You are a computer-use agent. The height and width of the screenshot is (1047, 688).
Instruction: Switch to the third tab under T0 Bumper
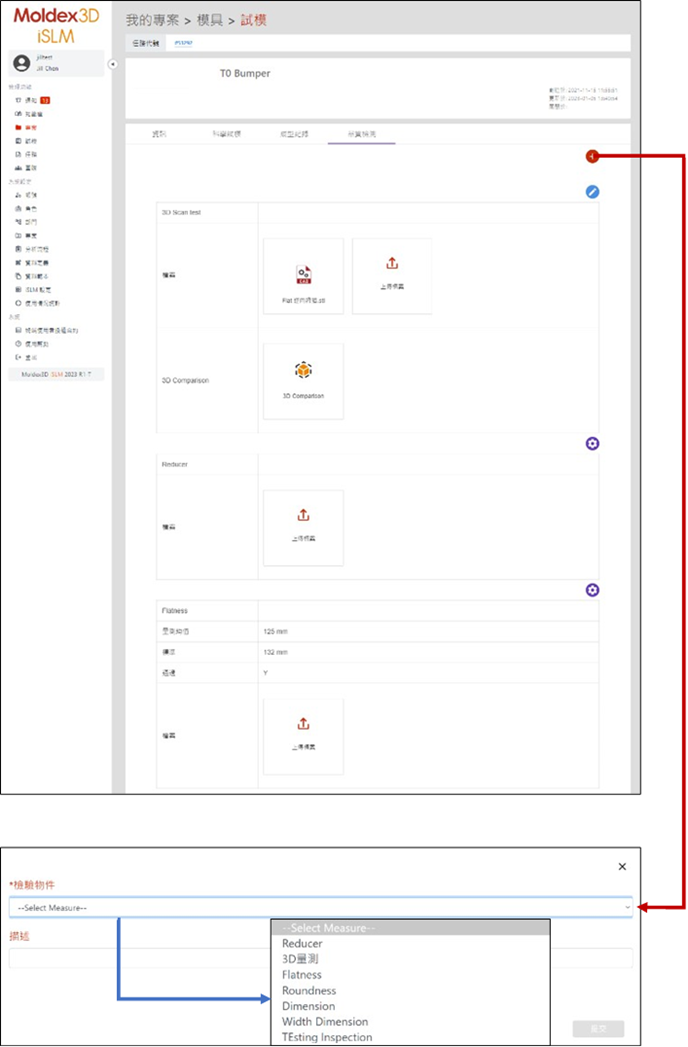[x=294, y=134]
